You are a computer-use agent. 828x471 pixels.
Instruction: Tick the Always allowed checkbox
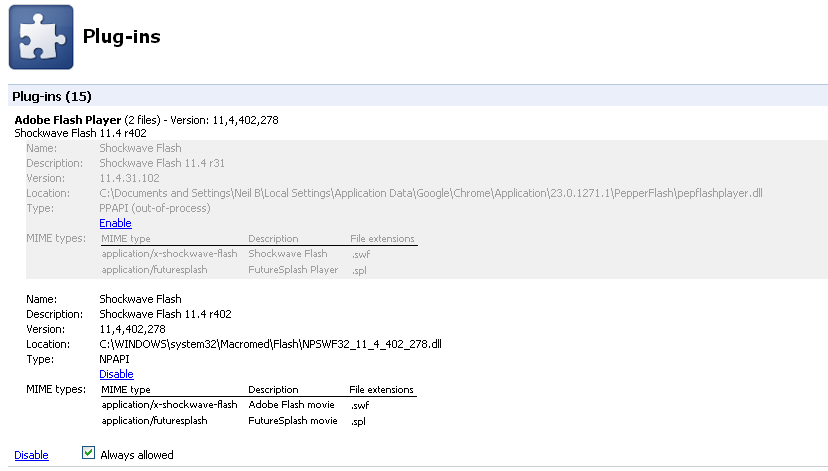tap(88, 454)
